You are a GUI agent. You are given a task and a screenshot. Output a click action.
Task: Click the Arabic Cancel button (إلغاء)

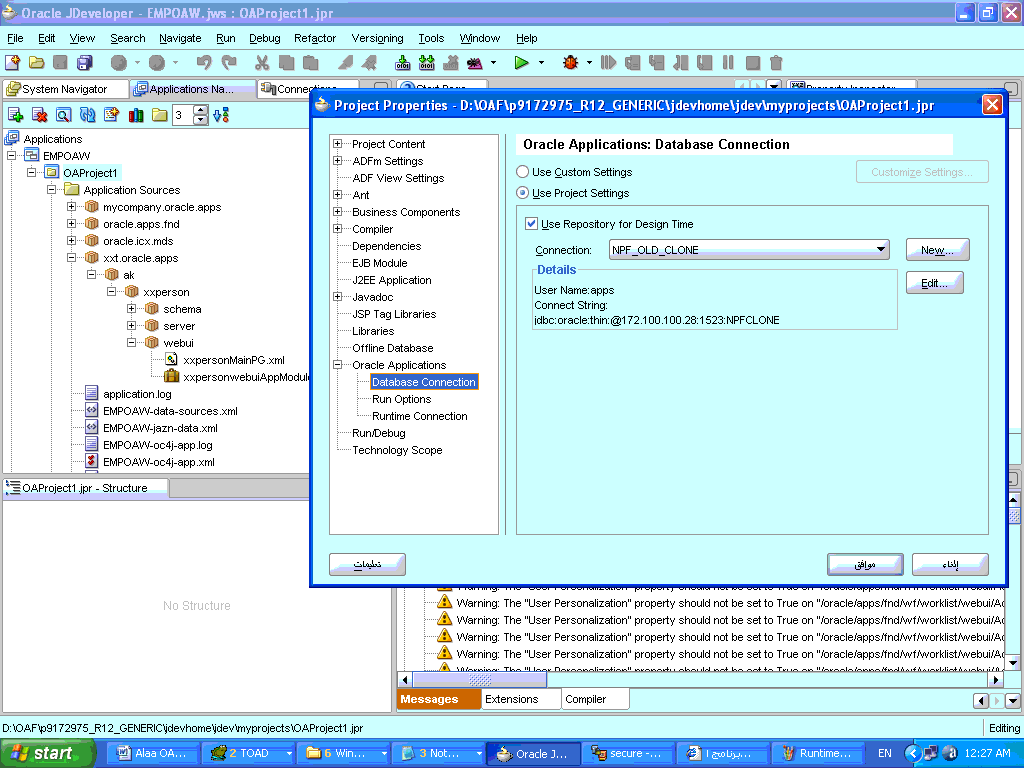[x=950, y=564]
